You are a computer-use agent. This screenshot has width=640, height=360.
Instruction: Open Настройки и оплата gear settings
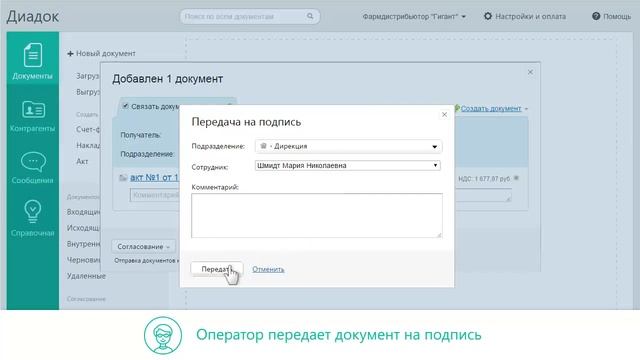(x=524, y=16)
